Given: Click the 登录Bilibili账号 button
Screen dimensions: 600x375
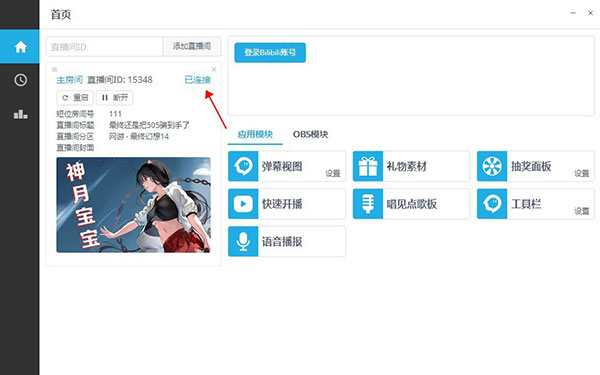Looking at the screenshot, I should [x=270, y=52].
